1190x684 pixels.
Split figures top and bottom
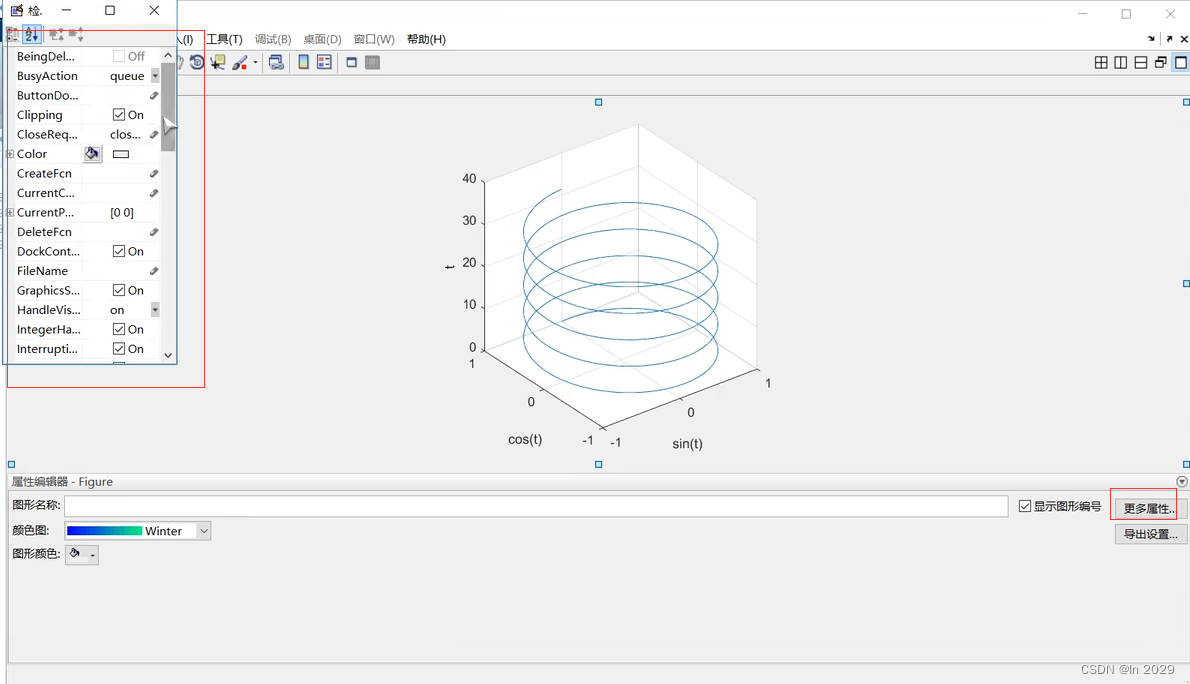tap(1141, 62)
